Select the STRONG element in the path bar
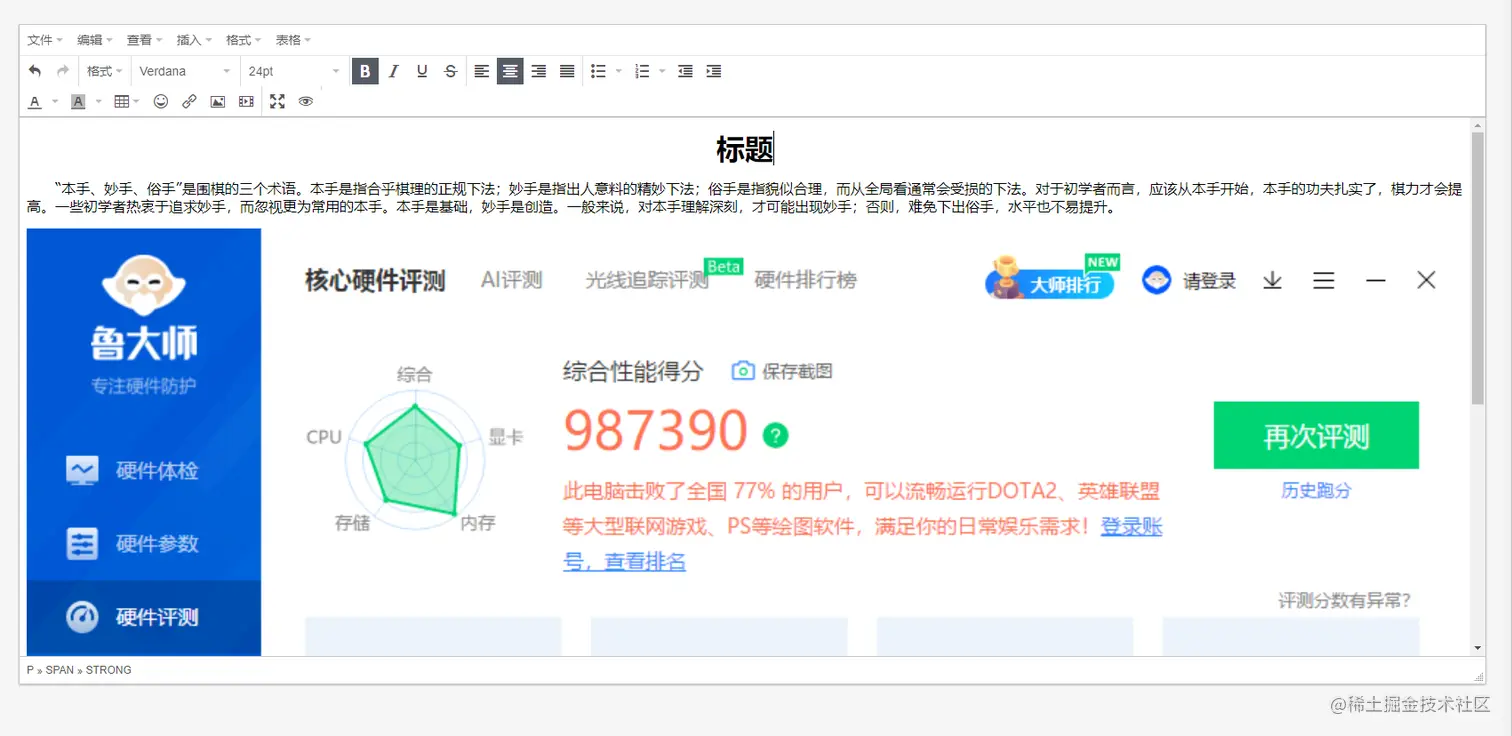The image size is (1512, 736). point(109,670)
